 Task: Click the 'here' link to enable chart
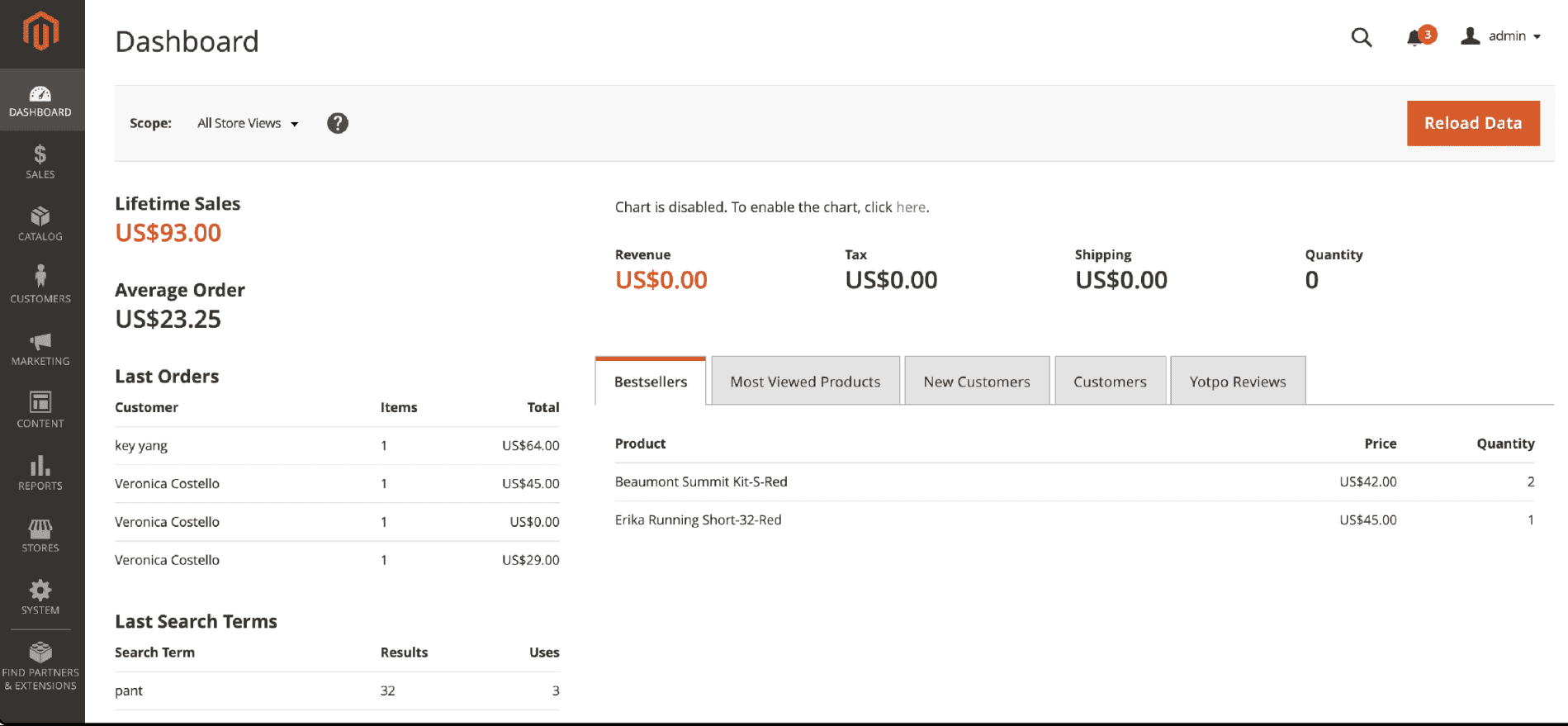tap(910, 207)
